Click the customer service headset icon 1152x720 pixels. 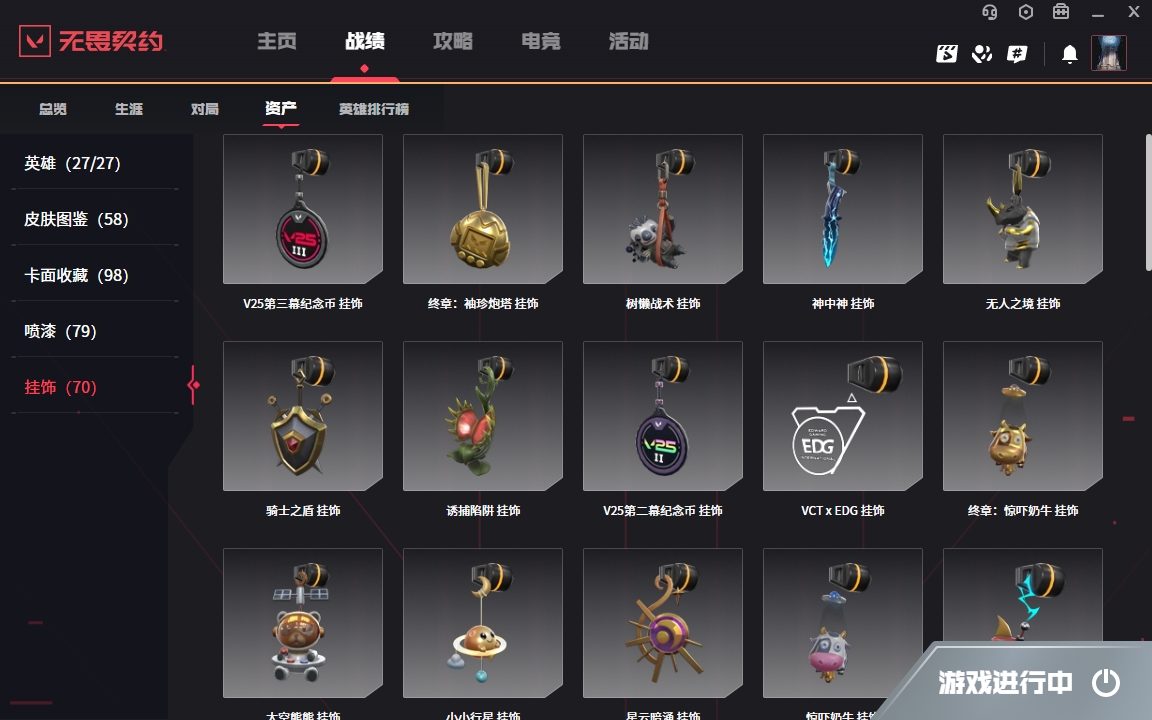[x=990, y=12]
